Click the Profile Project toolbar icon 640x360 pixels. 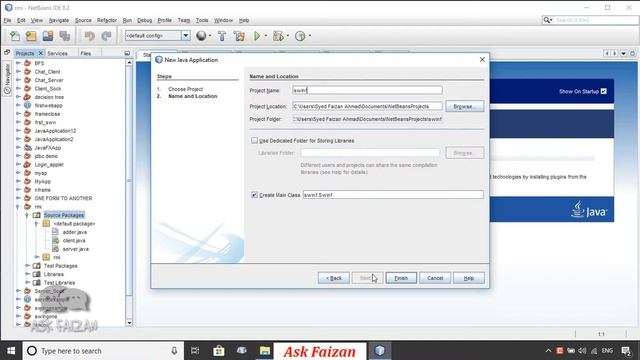tap(300, 36)
